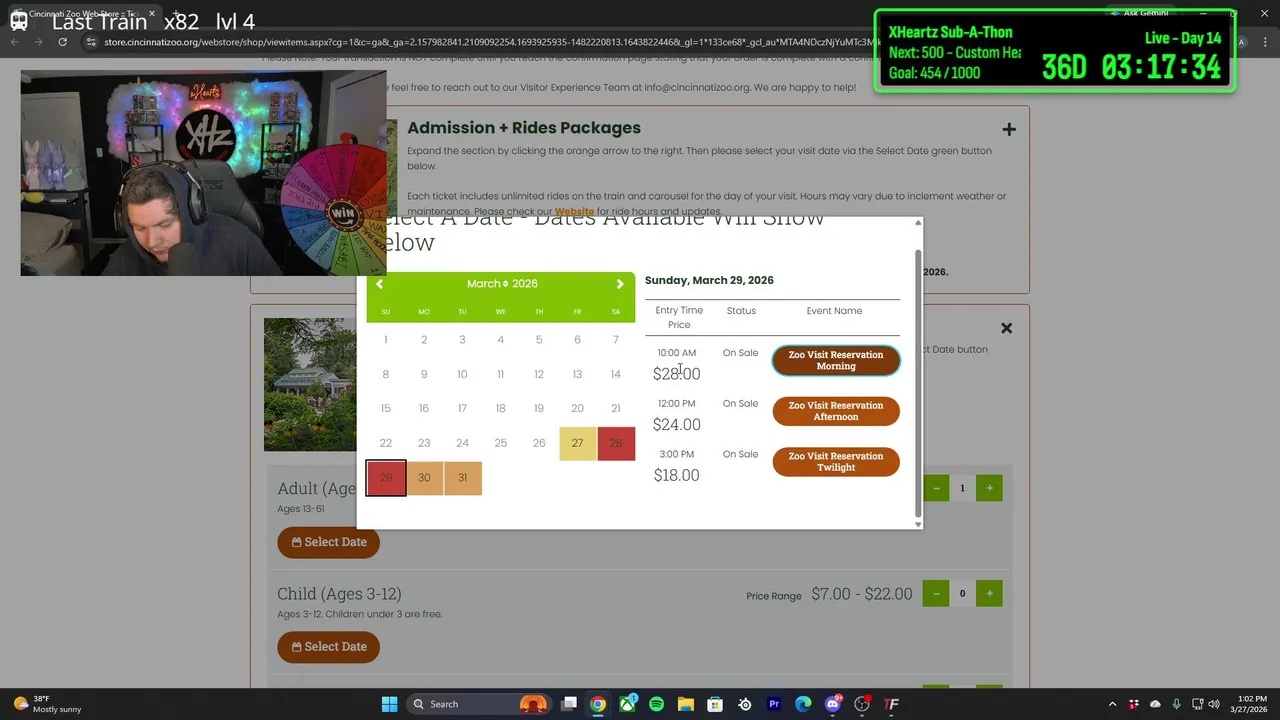1280x720 pixels.
Task: Click the address bar URL
Action: click(x=490, y=42)
